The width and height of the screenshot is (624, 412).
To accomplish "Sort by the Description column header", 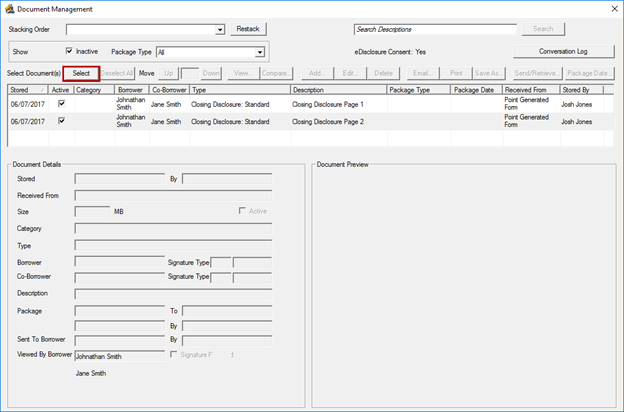I will (x=338, y=90).
